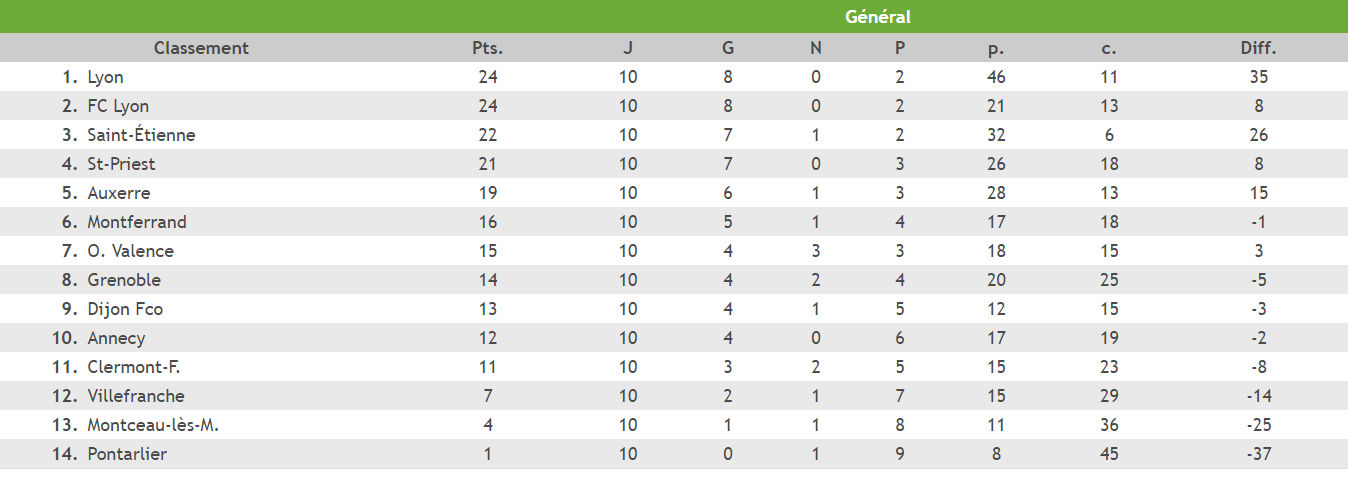Viewport: 1348px width, 483px height.
Task: Click the Annecy team name
Action: pyautogui.click(x=116, y=338)
